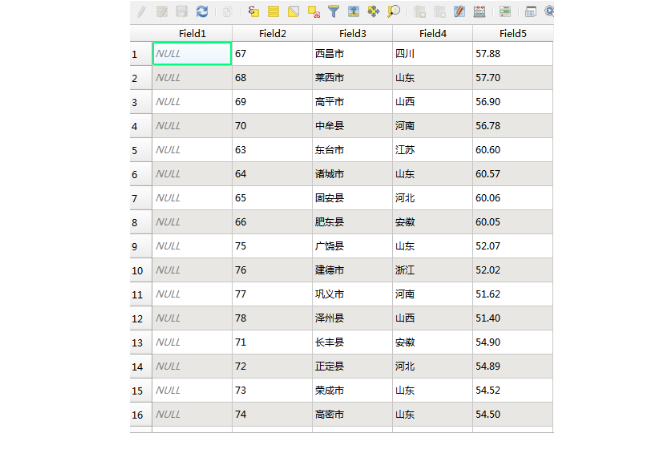670x452 pixels.
Task: Click the cell 东台市
Action: pos(353,150)
